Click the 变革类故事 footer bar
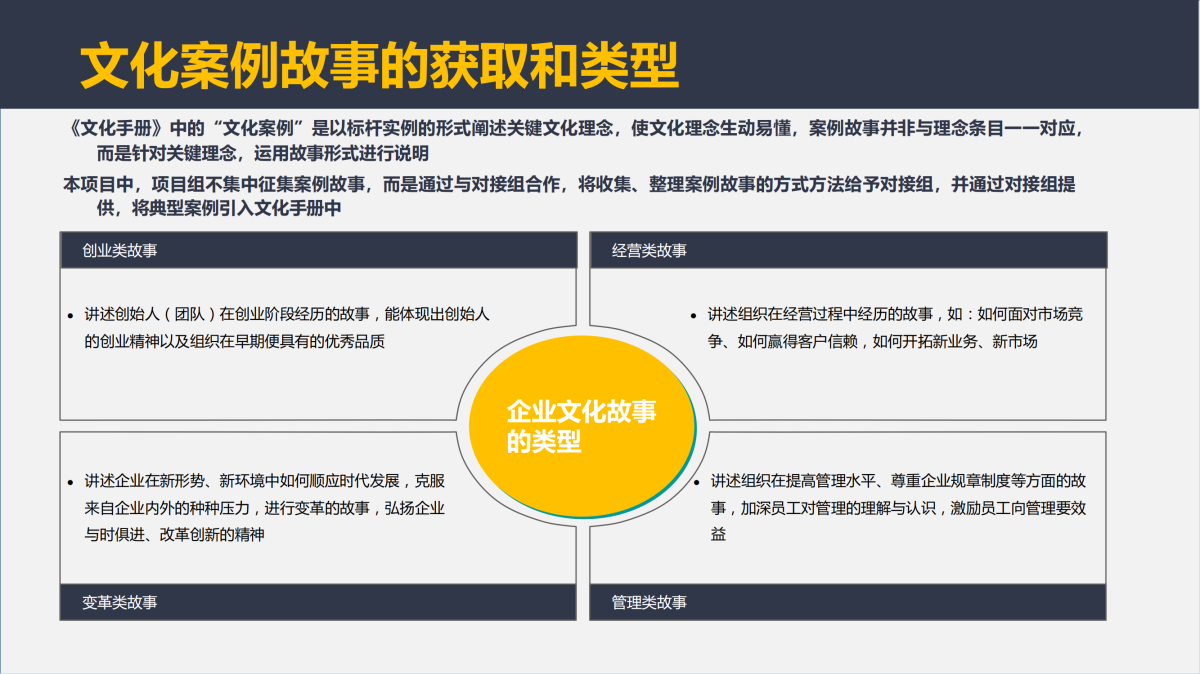1200x674 pixels. pos(318,602)
